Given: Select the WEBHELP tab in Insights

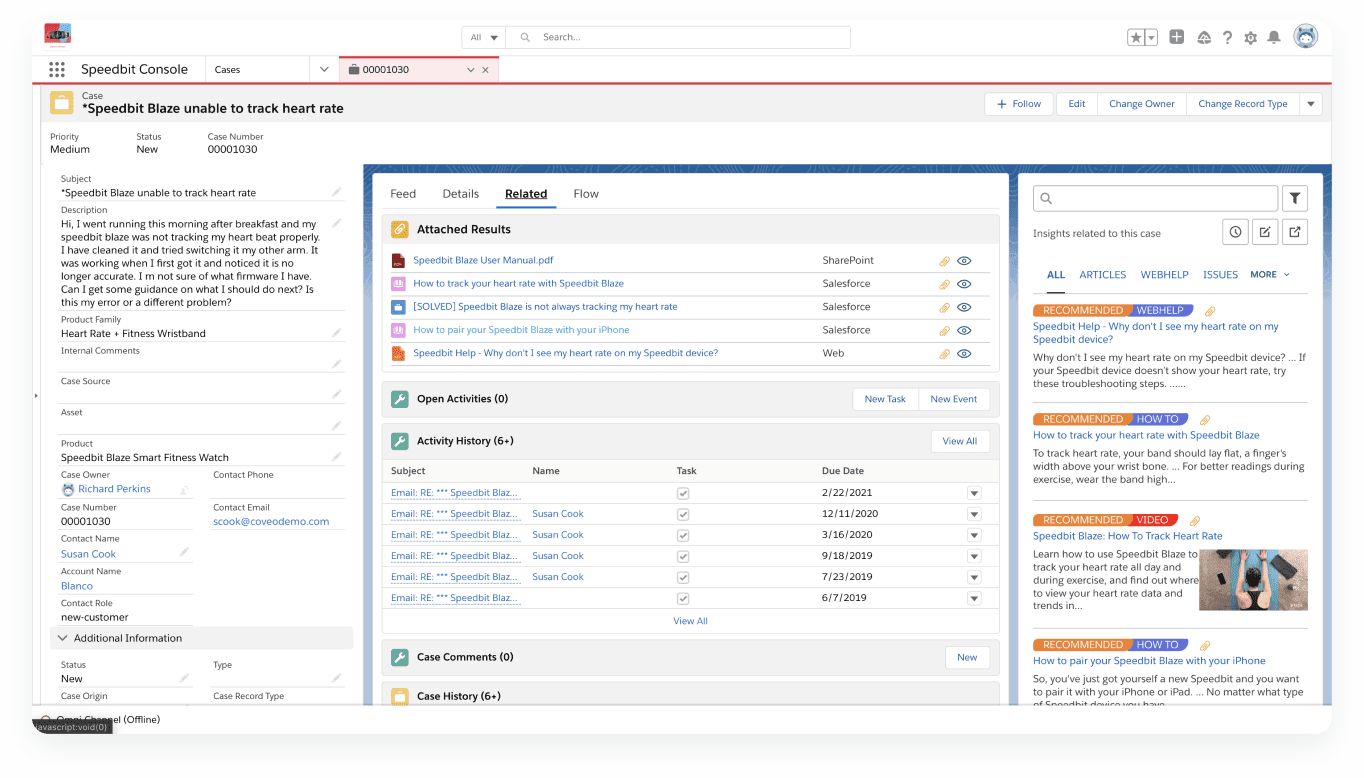Looking at the screenshot, I should 1165,275.
